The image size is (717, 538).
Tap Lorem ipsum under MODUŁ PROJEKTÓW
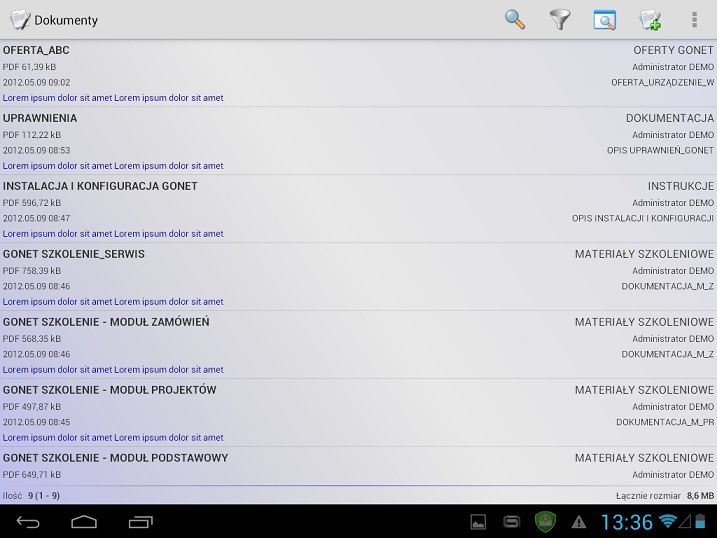[x=113, y=437]
